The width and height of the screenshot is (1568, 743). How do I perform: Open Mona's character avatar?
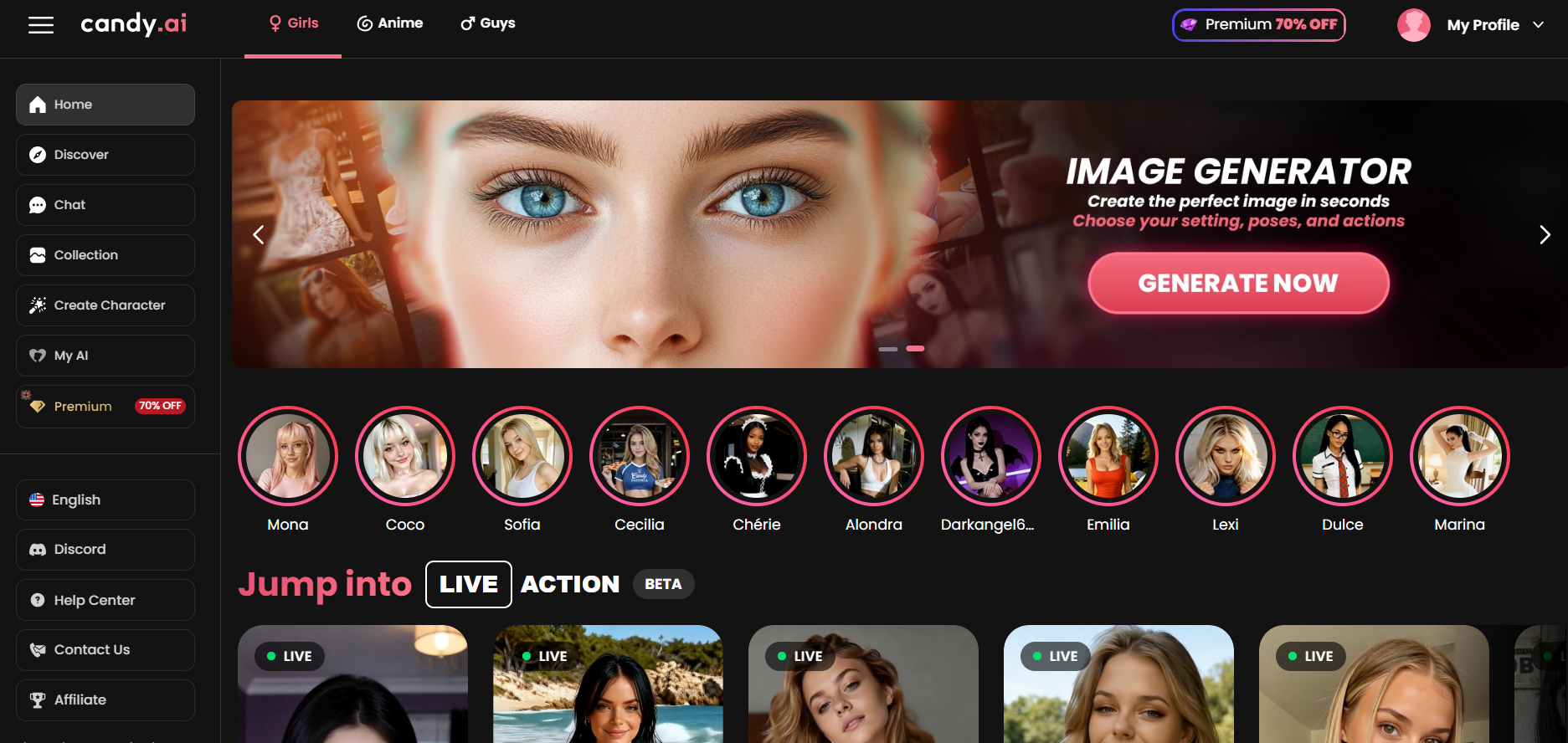click(x=288, y=456)
